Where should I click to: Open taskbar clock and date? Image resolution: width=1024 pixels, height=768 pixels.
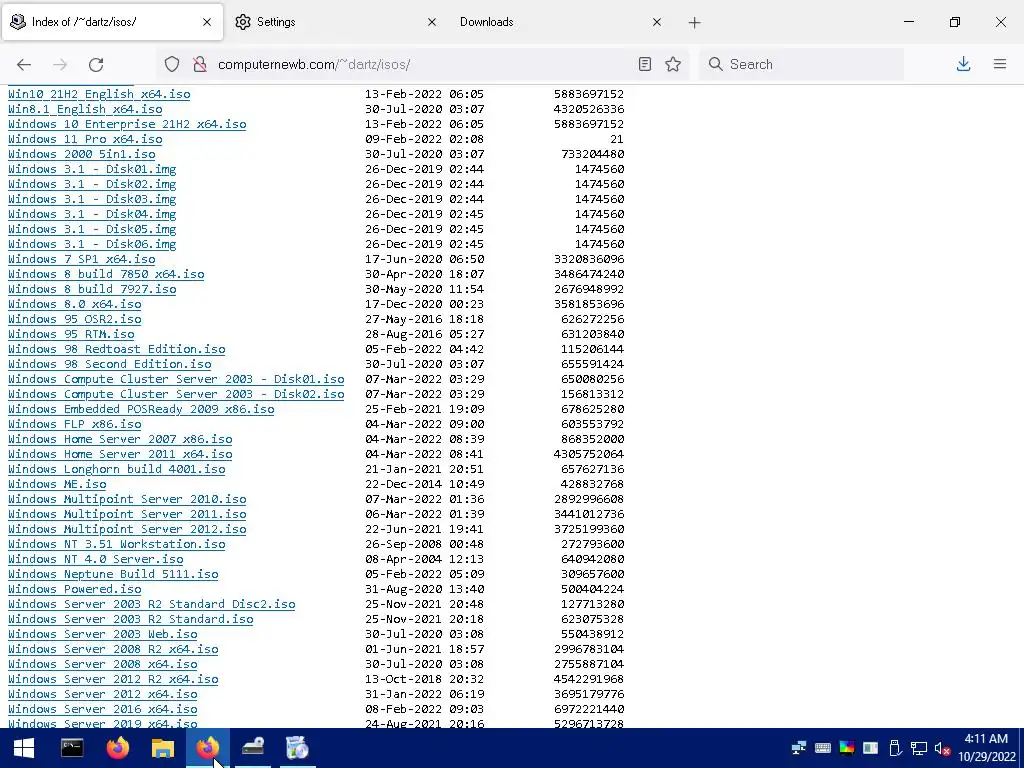pyautogui.click(x=987, y=748)
